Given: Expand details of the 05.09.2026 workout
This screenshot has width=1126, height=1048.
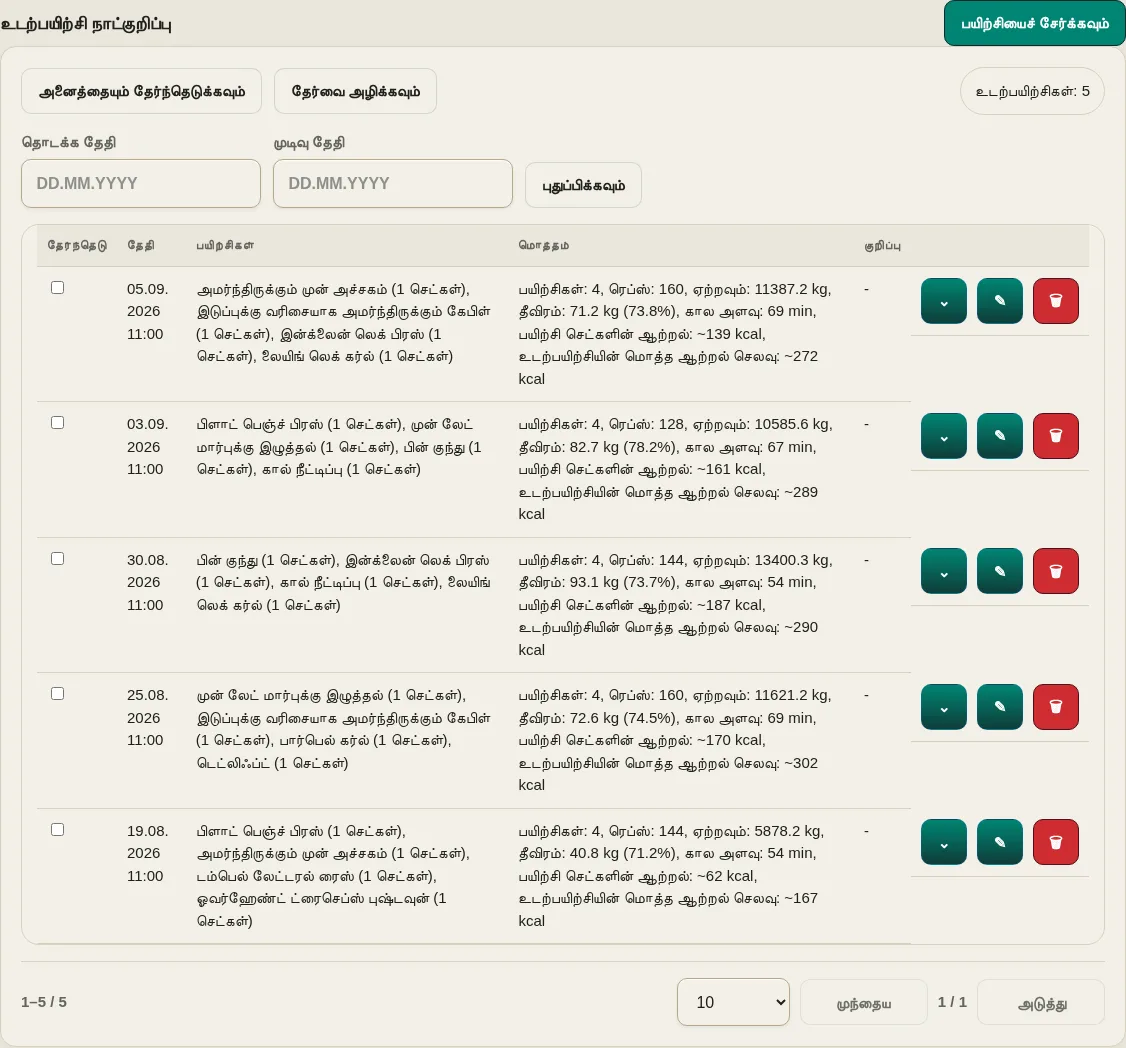Looking at the screenshot, I should tap(944, 301).
